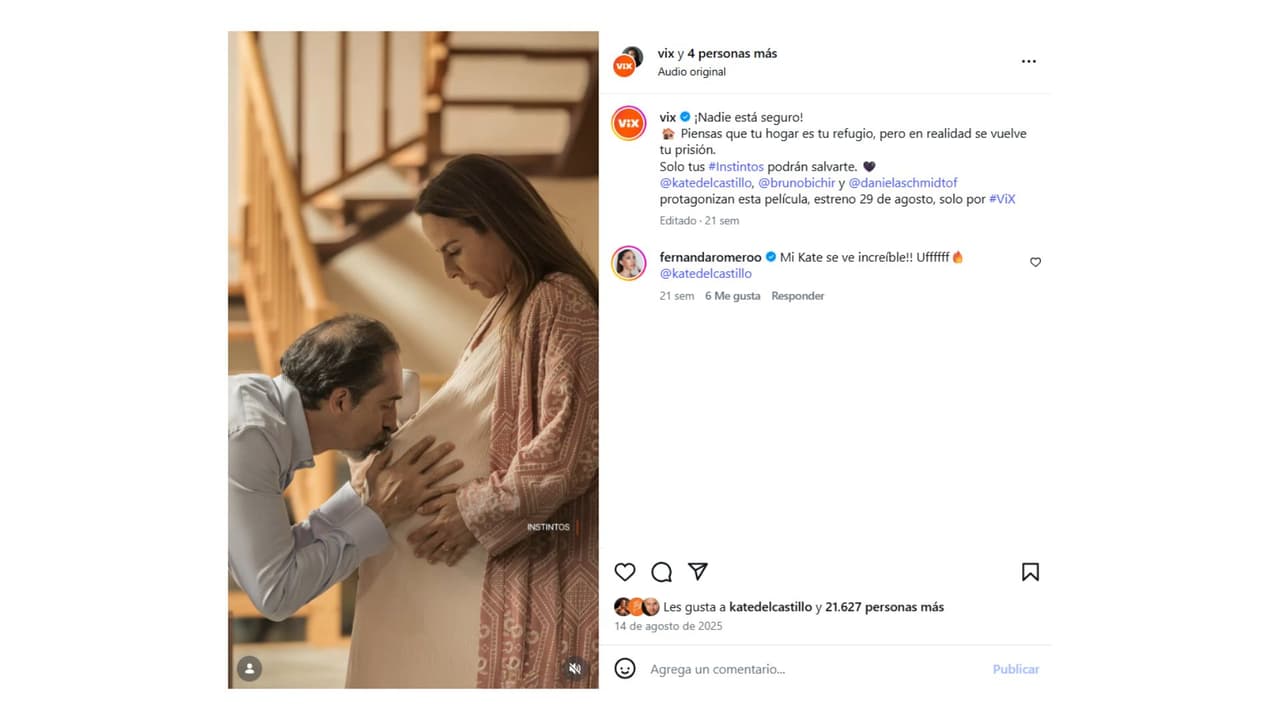Image resolution: width=1280 pixels, height=720 pixels.
Task: Click the ViX profile picture beside the caption
Action: pyautogui.click(x=628, y=123)
